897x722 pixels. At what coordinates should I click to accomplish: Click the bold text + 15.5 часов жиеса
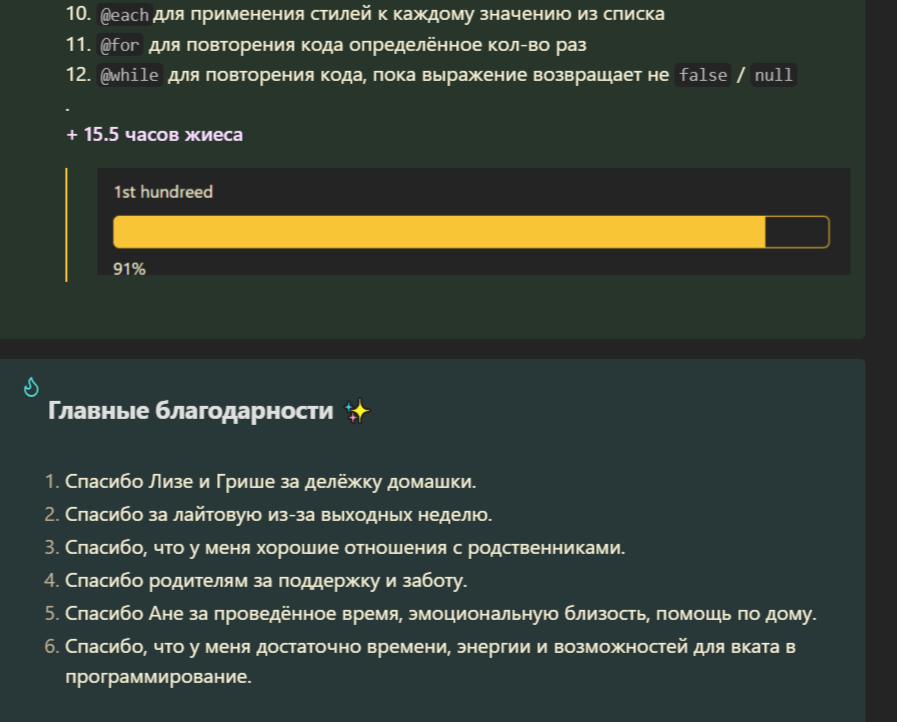coord(154,134)
